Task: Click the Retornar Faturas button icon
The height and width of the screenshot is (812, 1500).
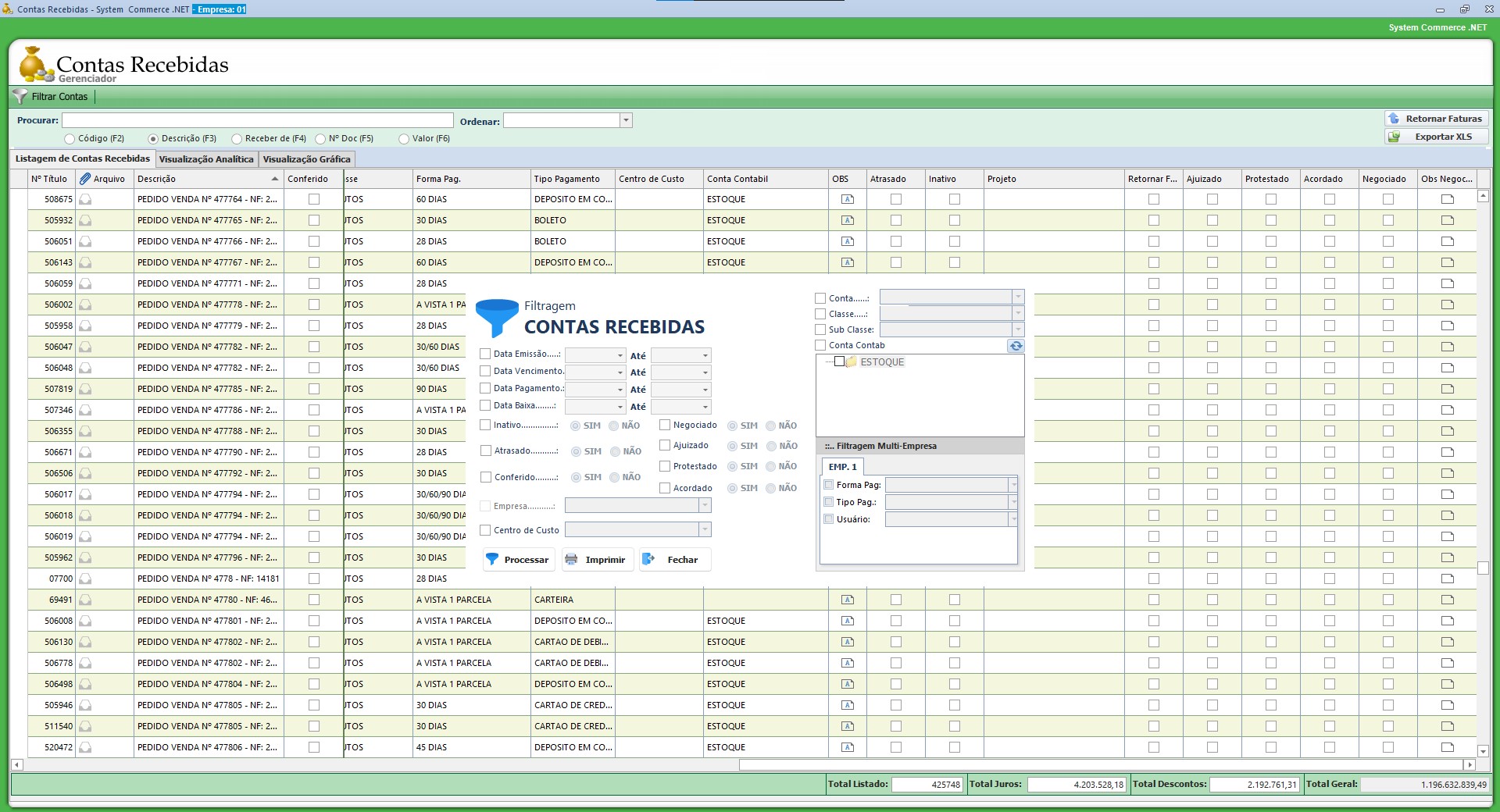Action: 1395,119
